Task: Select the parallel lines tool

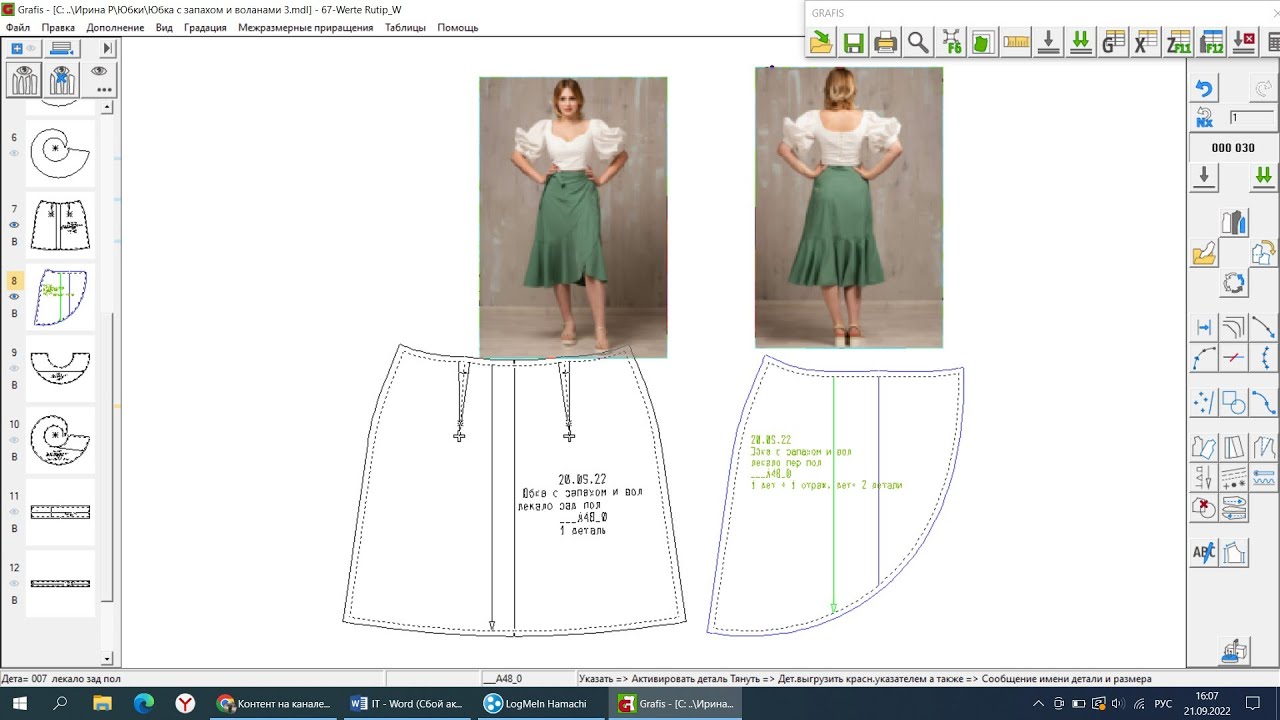Action: tap(1234, 328)
